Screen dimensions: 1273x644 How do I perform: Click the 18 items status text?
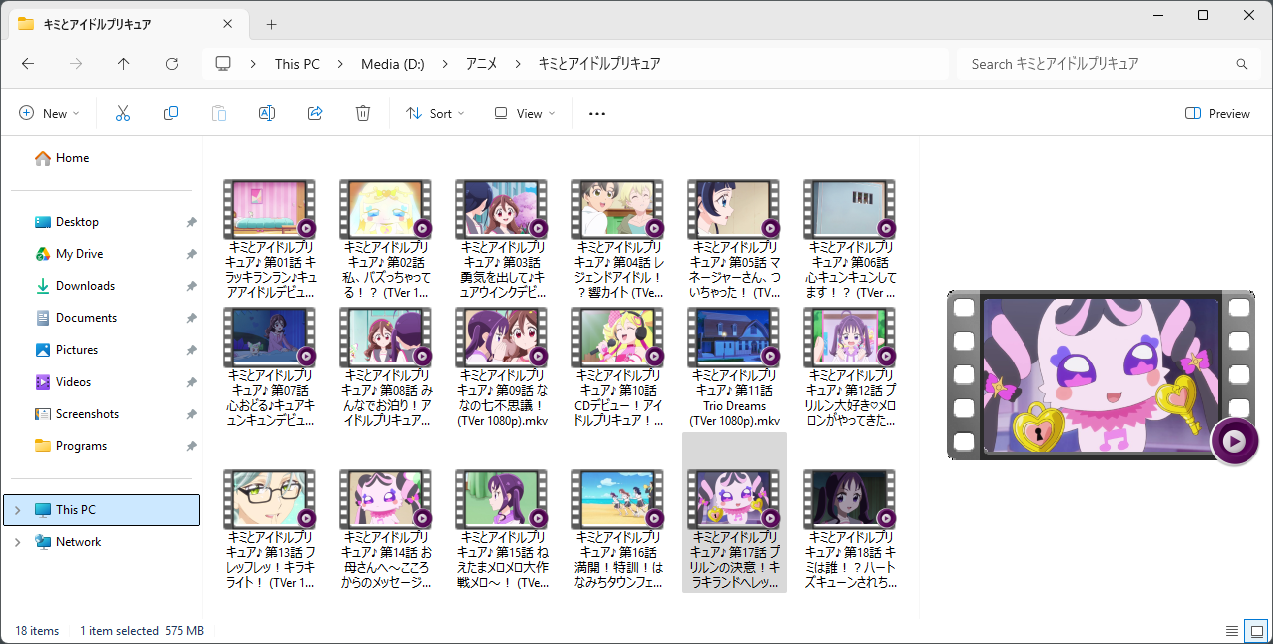click(37, 631)
